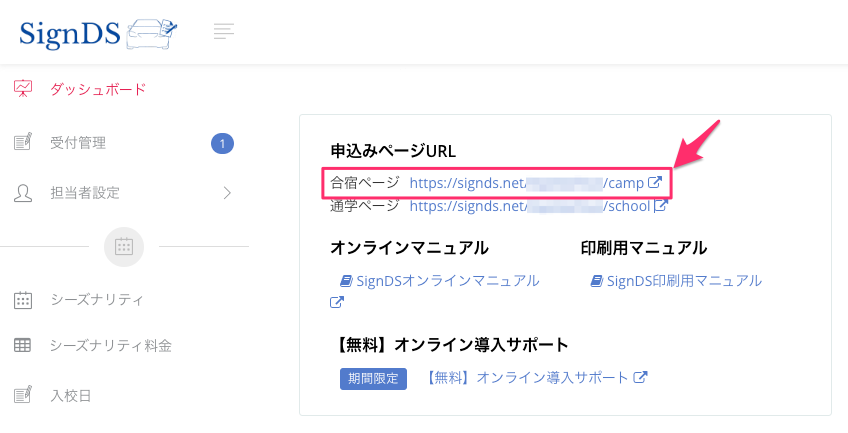Viewport: 848px width, 433px height.
Task: Open the SignDSオンラインマニュアル link
Action: click(440, 281)
